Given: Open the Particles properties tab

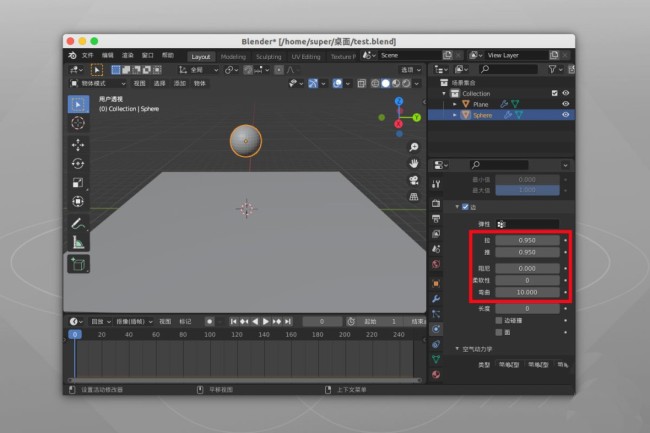Looking at the screenshot, I should click(436, 314).
